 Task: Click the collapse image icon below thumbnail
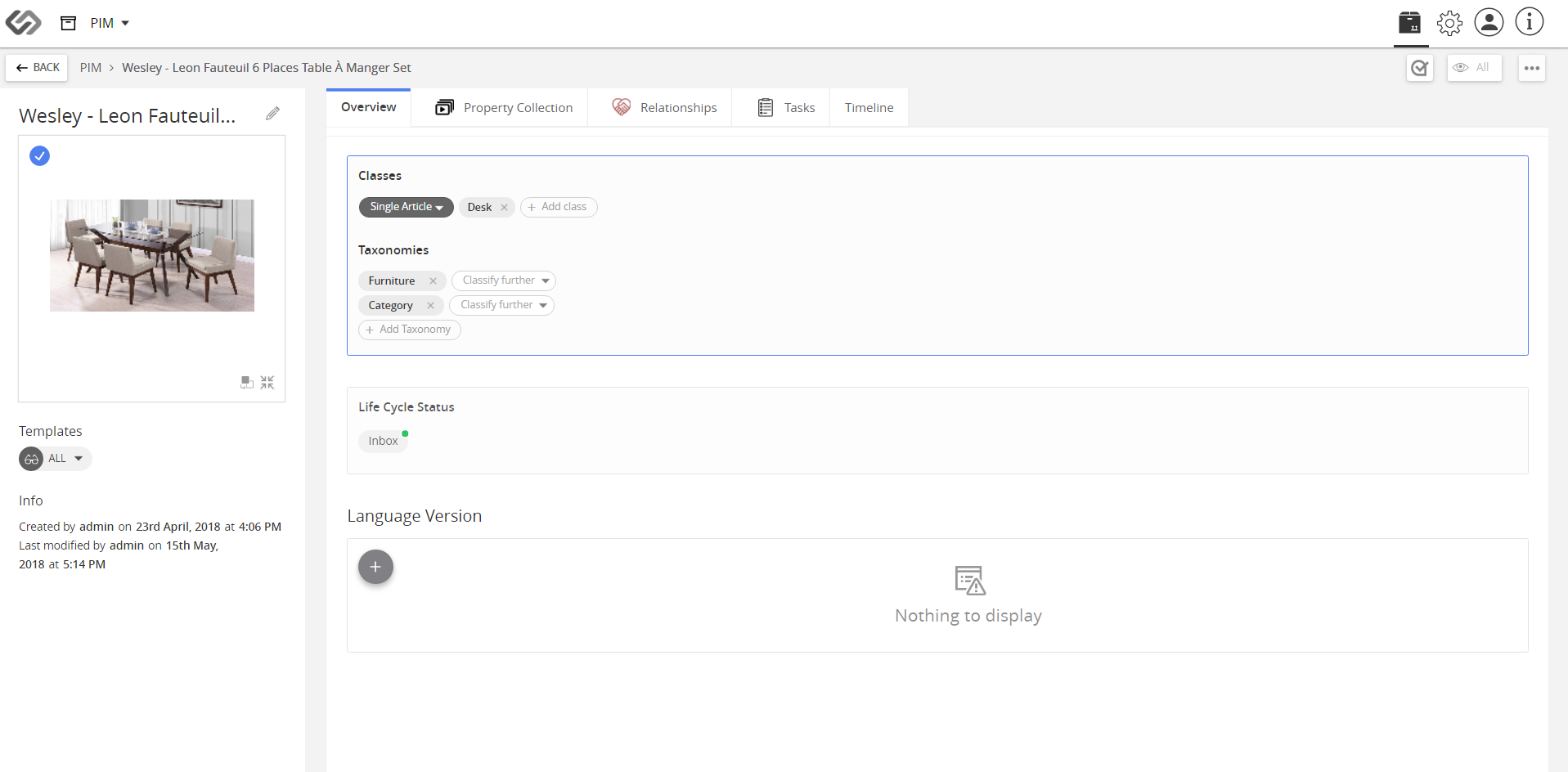pyautogui.click(x=267, y=382)
